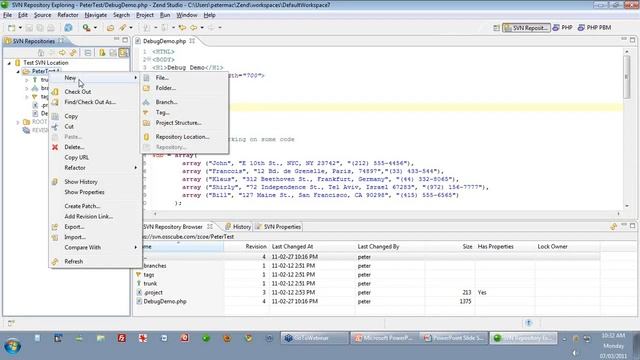Select the DebugDemo.php editor tab
640x360 pixels.
click(x=164, y=41)
